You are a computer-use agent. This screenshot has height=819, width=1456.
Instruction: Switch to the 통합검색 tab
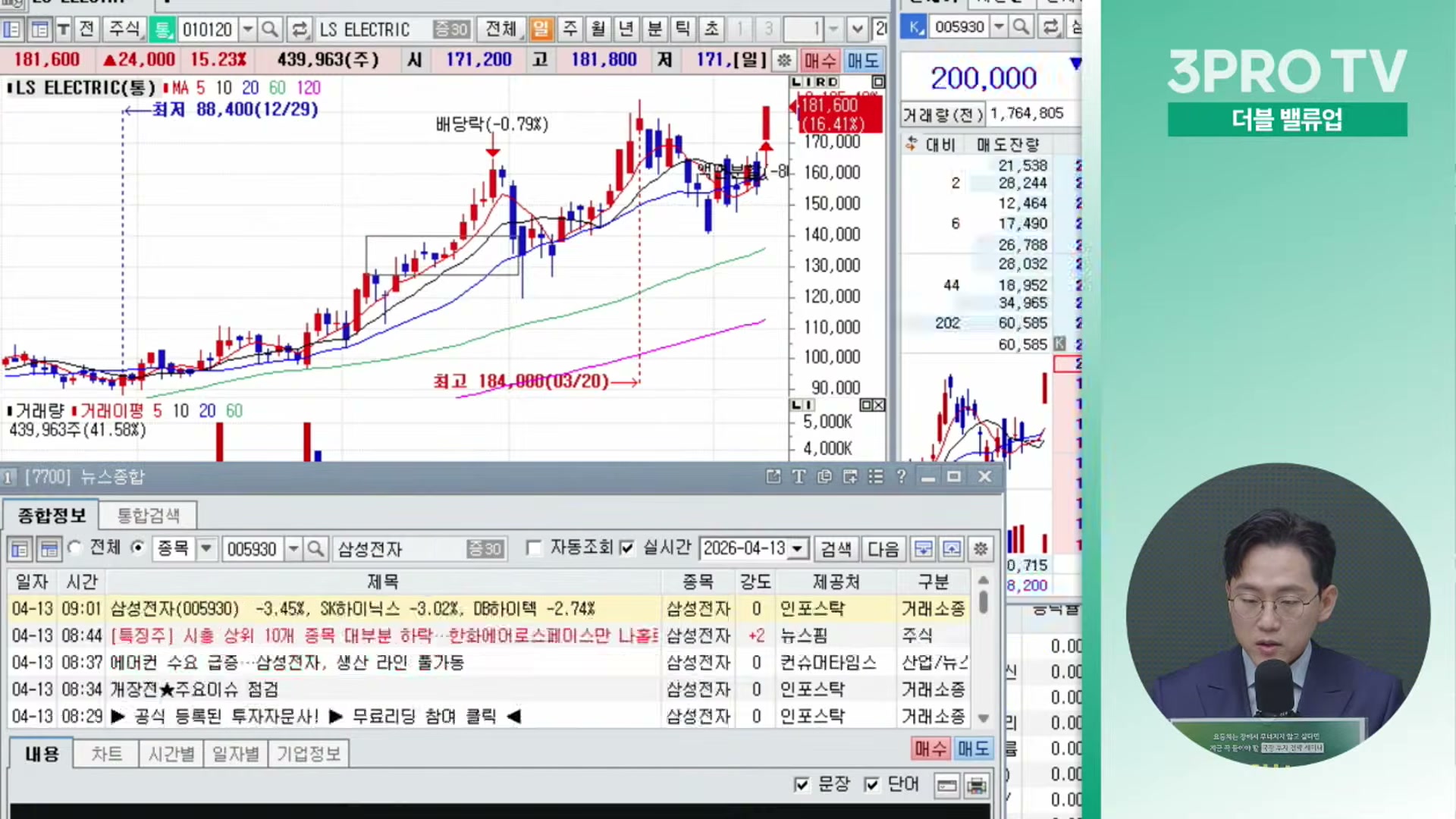click(149, 516)
